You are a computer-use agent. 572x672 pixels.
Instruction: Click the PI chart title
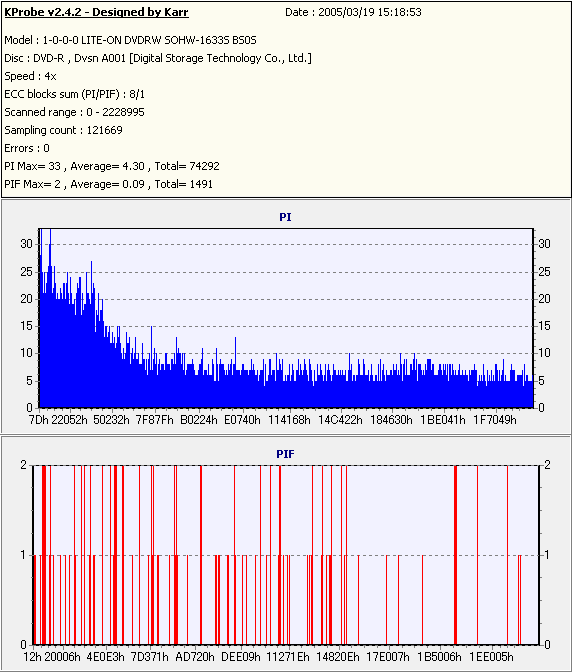(x=285, y=217)
